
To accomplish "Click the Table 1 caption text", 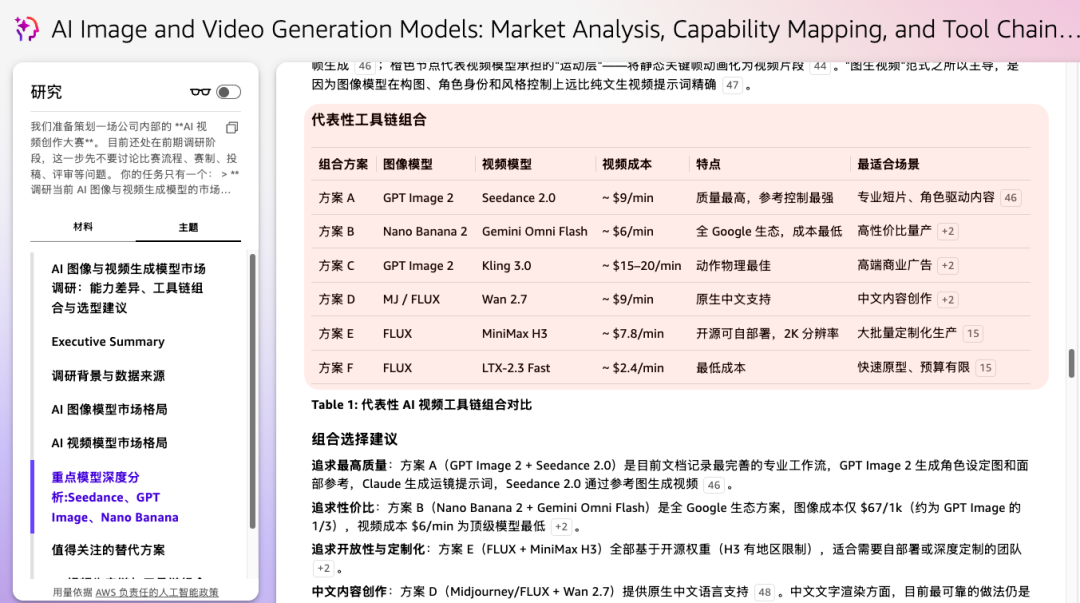I will 422,405.
